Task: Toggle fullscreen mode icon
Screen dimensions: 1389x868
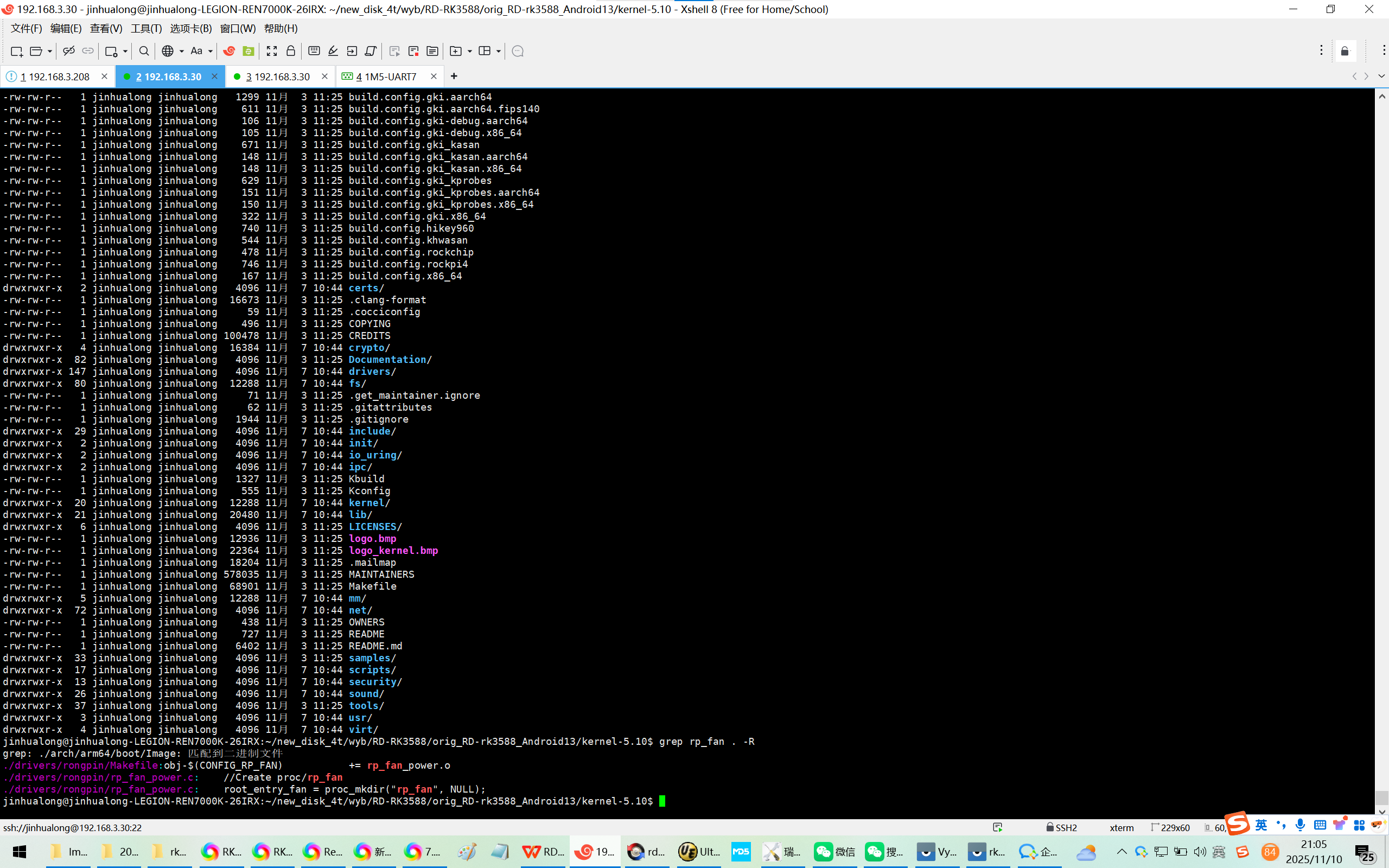Action: 271,51
